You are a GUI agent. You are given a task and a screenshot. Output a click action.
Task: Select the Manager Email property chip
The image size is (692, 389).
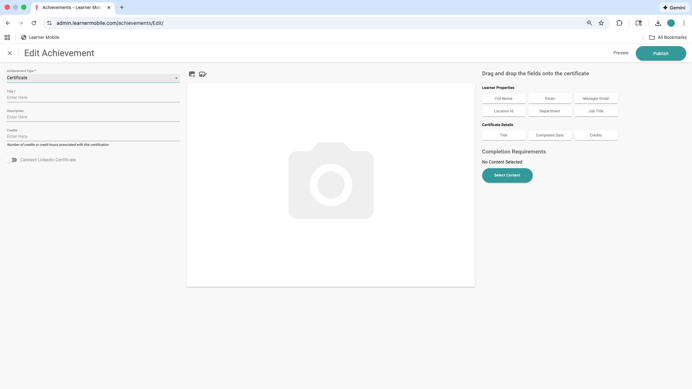pyautogui.click(x=596, y=98)
